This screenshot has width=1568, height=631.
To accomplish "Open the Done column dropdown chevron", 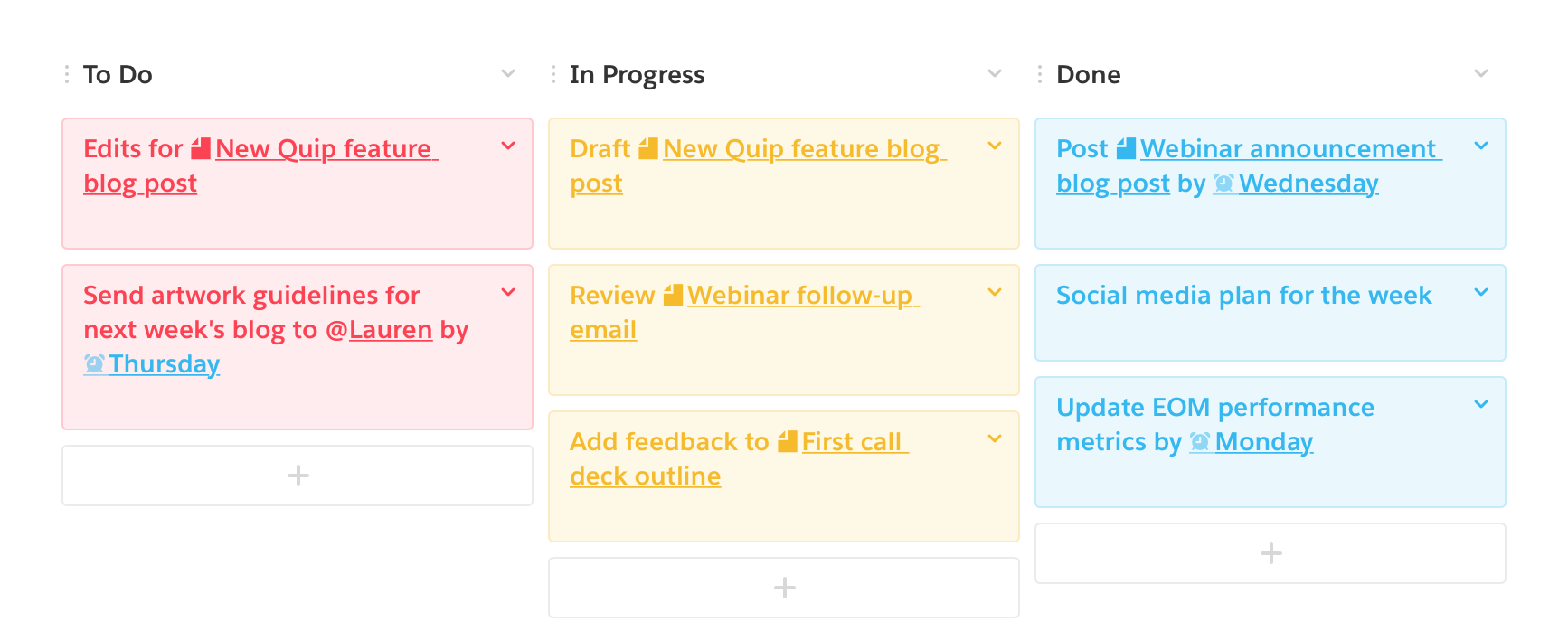I will pos(1481,73).
